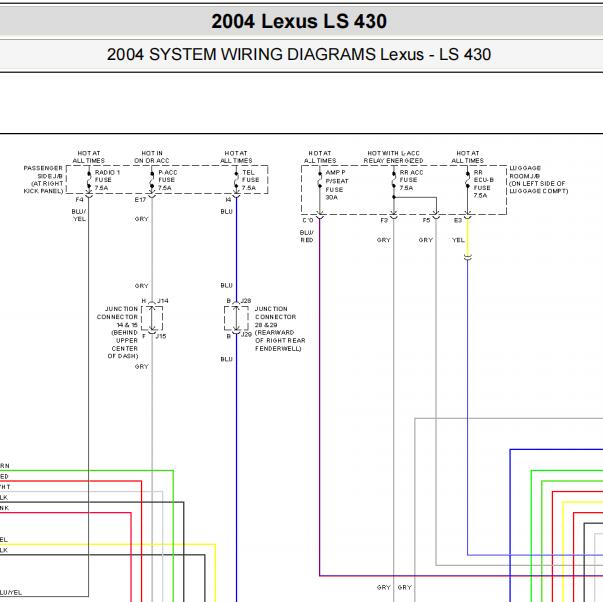Click the "GRY" wire label directly below F3
The image size is (603, 602).
(x=383, y=240)
